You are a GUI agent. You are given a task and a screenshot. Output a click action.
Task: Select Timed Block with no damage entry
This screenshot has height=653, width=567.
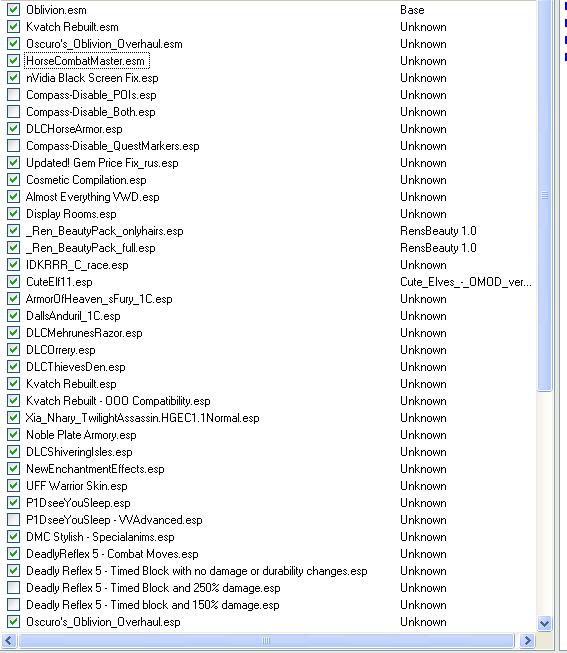[x=197, y=571]
